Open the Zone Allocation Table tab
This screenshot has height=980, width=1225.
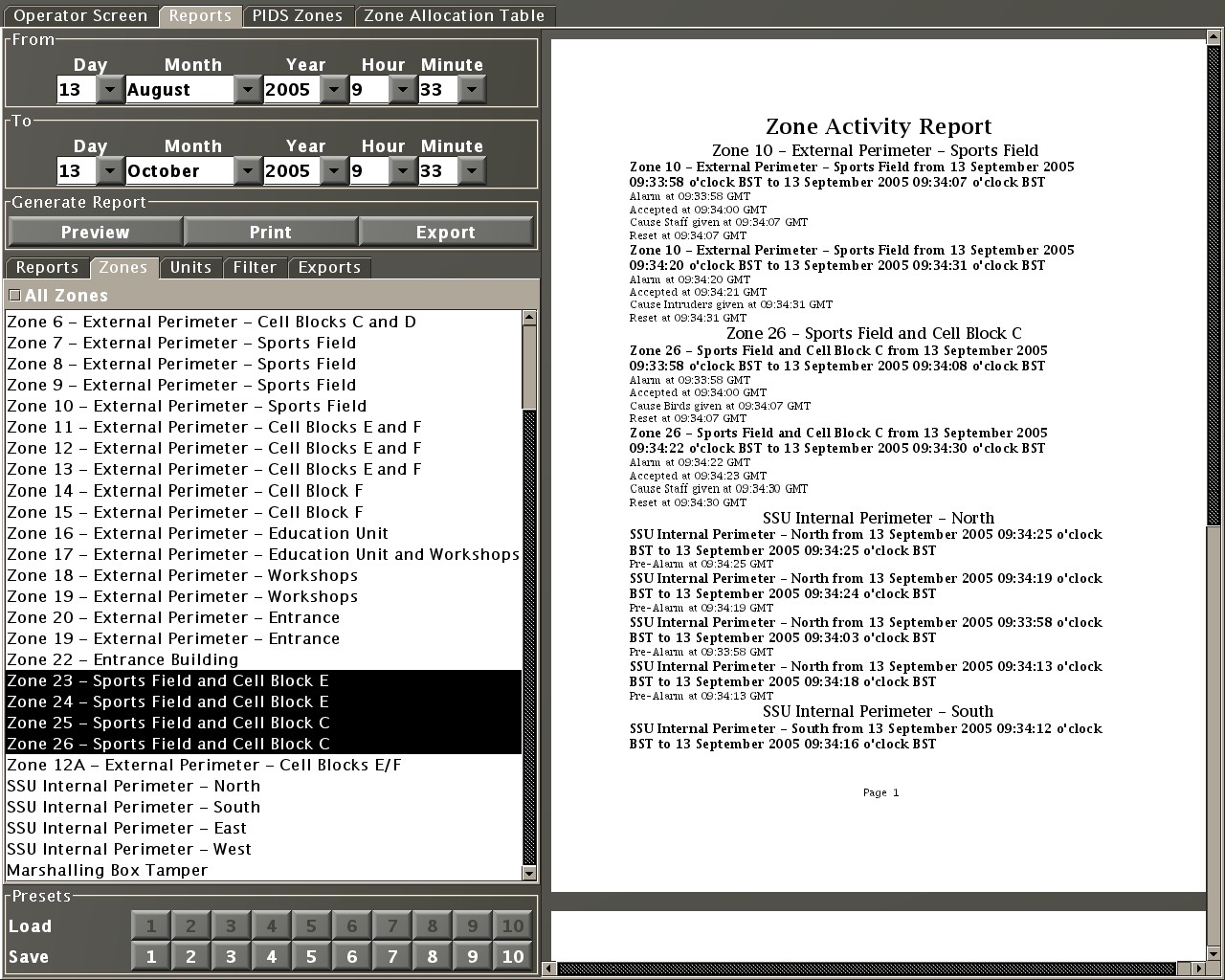[x=455, y=15]
